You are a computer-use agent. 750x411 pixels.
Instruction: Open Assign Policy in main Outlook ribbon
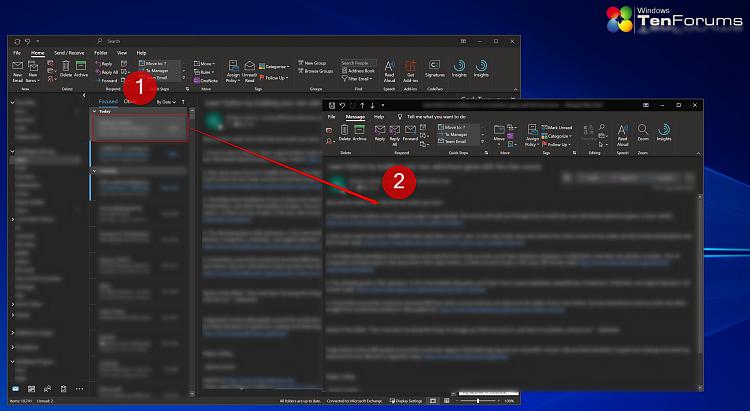233,71
